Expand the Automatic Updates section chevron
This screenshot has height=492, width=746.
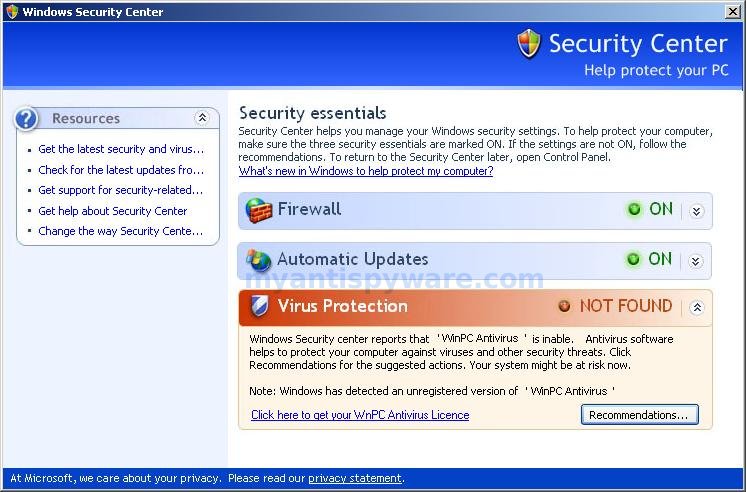coord(696,261)
